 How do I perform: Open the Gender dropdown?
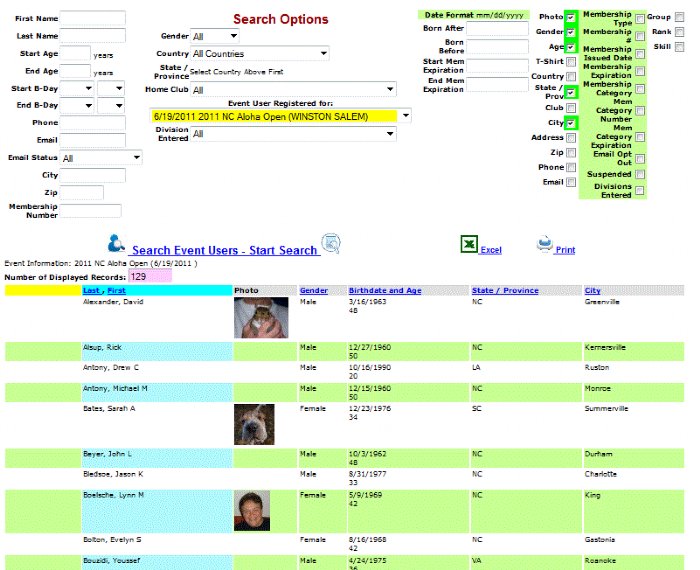215,36
